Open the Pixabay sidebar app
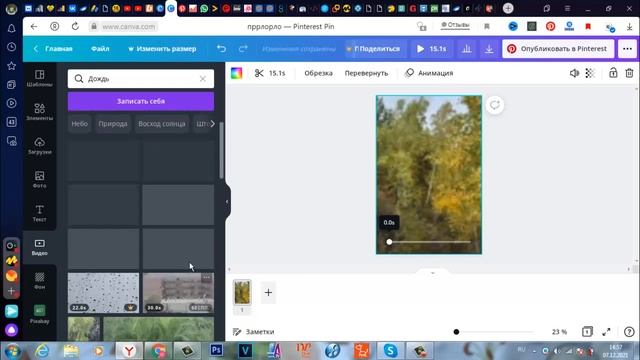Image resolution: width=640 pixels, height=360 pixels. (x=40, y=314)
